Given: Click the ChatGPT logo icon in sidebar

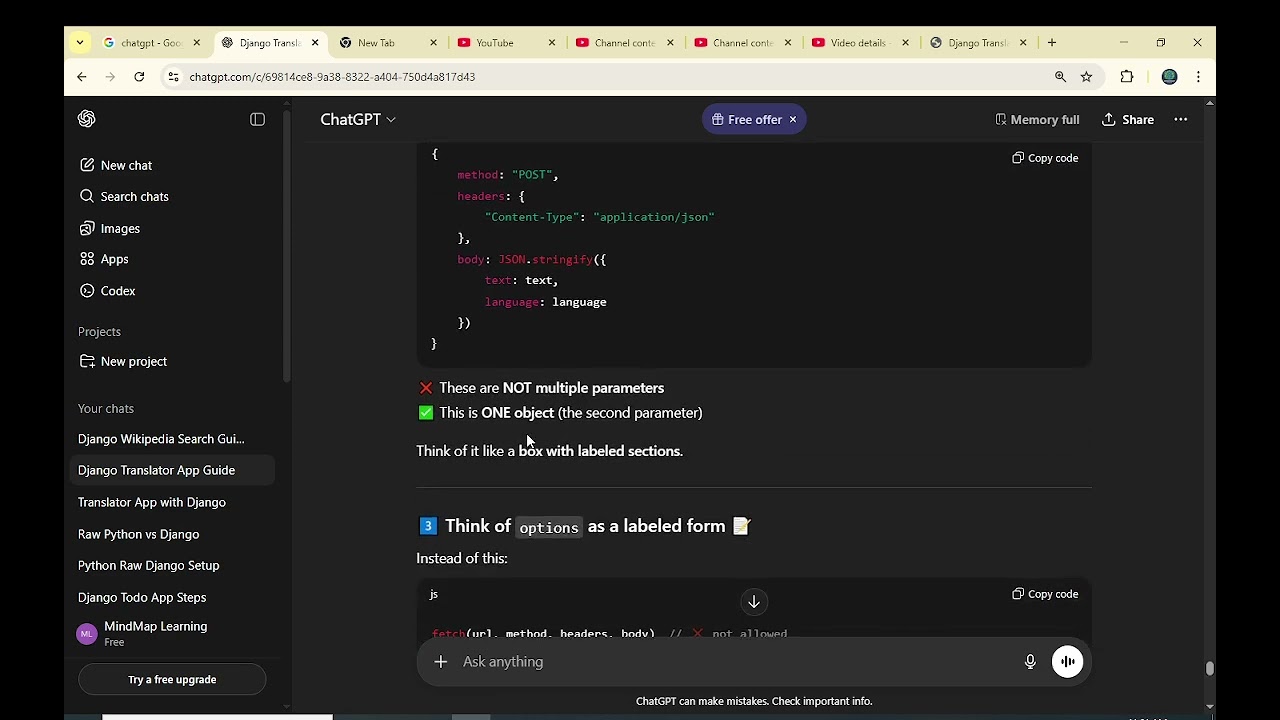Looking at the screenshot, I should [87, 119].
